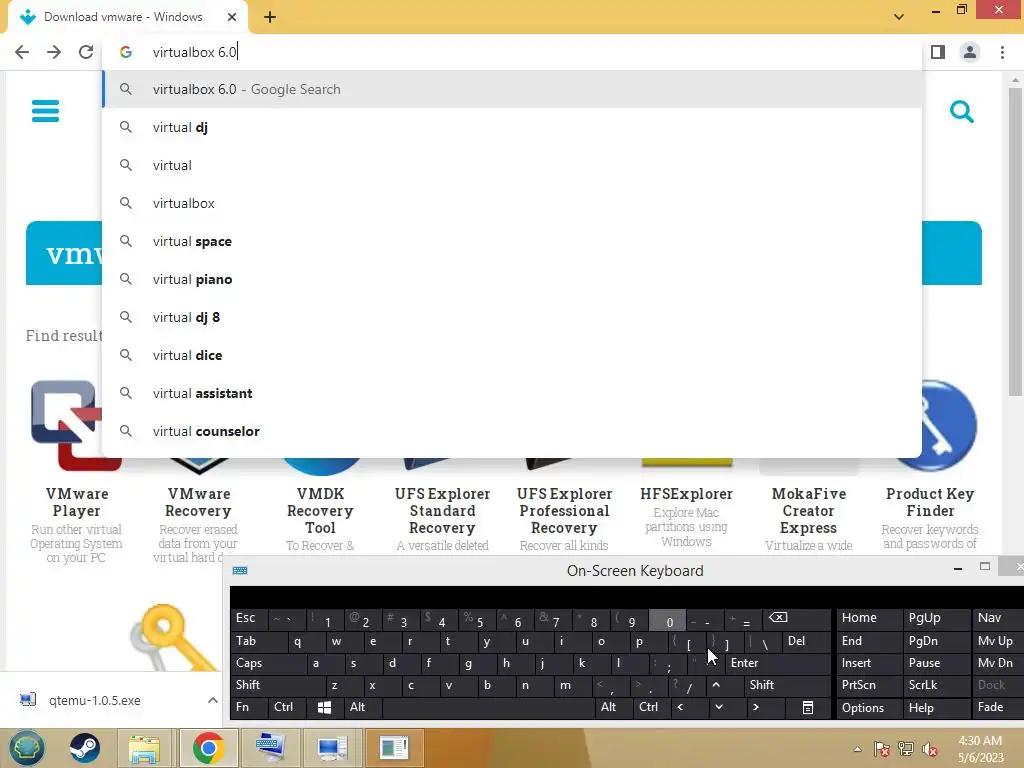This screenshot has width=1024, height=768.
Task: Select the 'virtual dj' suggestion
Action: pyautogui.click(x=513, y=127)
